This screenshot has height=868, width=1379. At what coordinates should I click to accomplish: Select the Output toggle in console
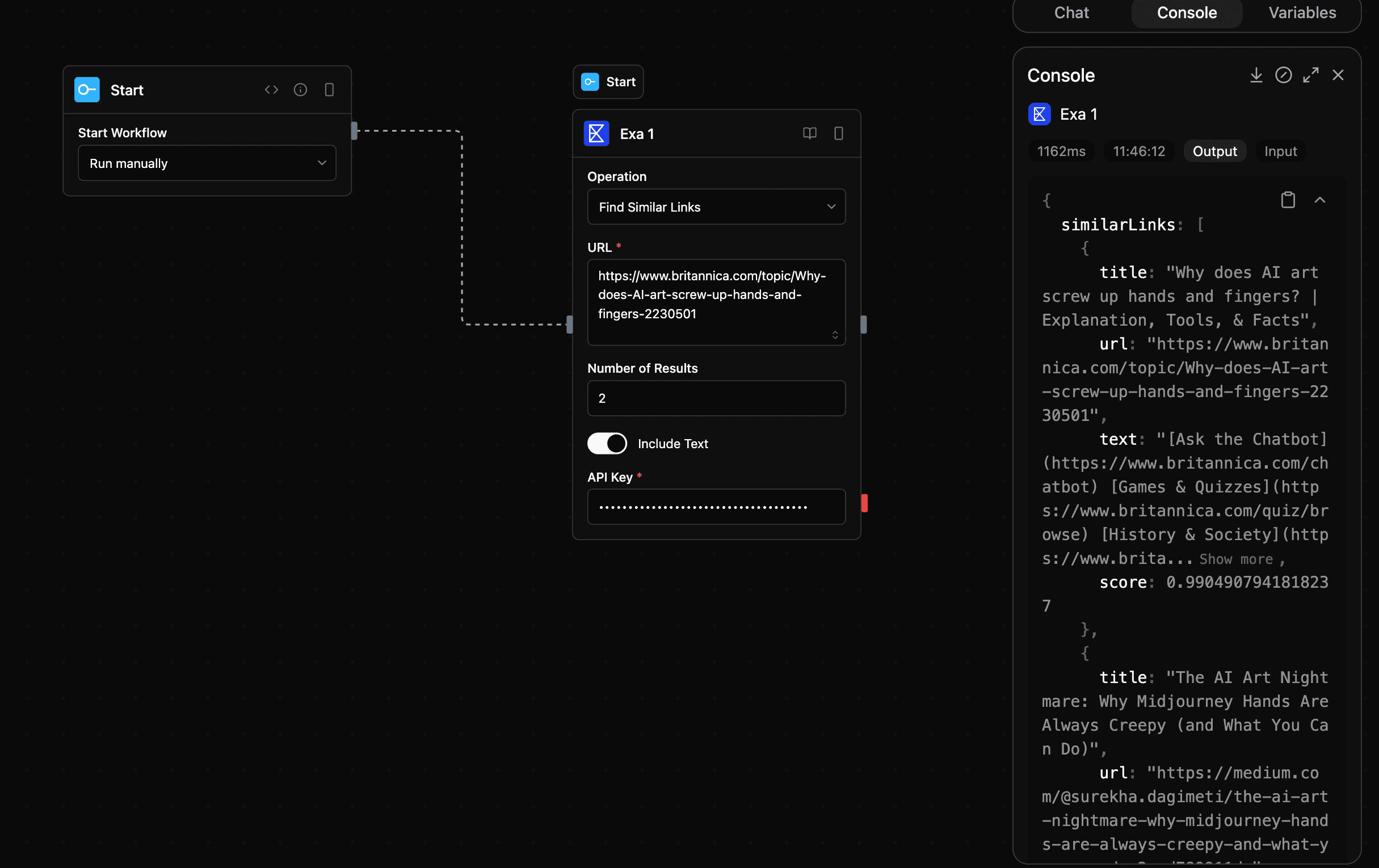tap(1214, 151)
